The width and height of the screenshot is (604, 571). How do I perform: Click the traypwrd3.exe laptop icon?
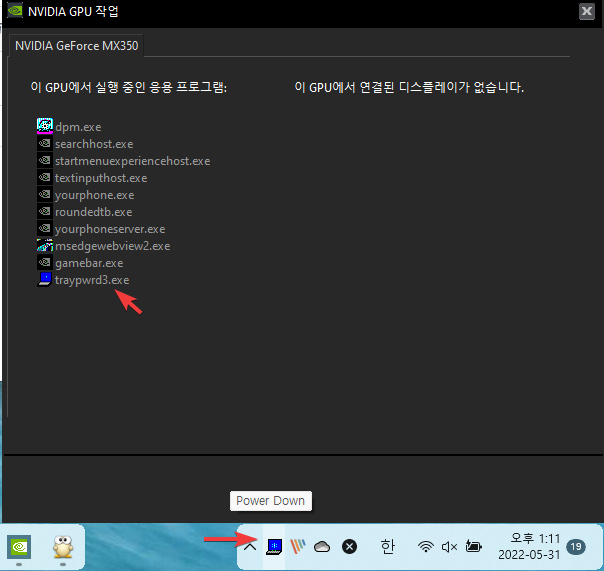pos(45,279)
